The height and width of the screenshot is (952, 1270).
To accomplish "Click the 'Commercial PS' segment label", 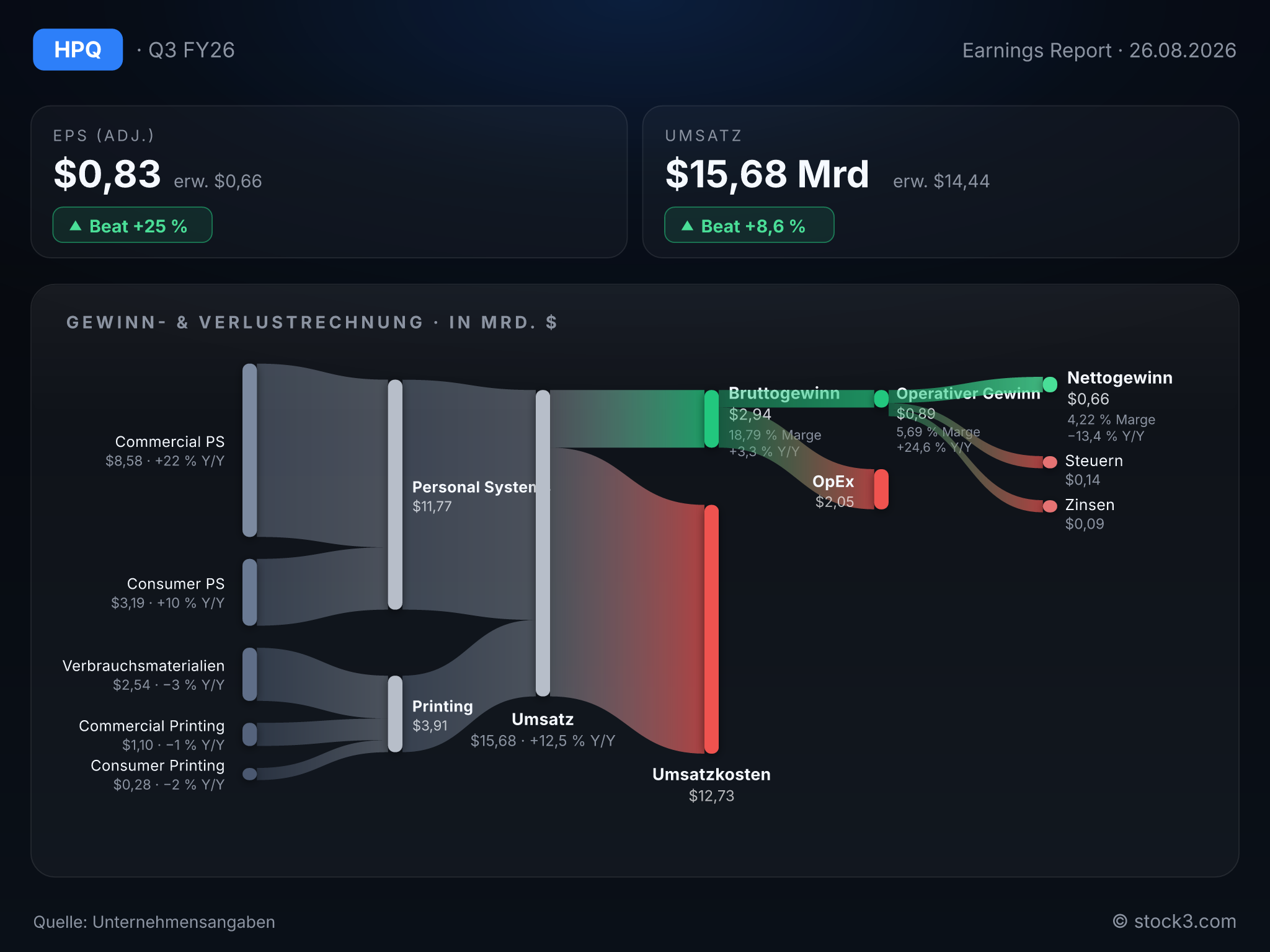I will pyautogui.click(x=170, y=442).
